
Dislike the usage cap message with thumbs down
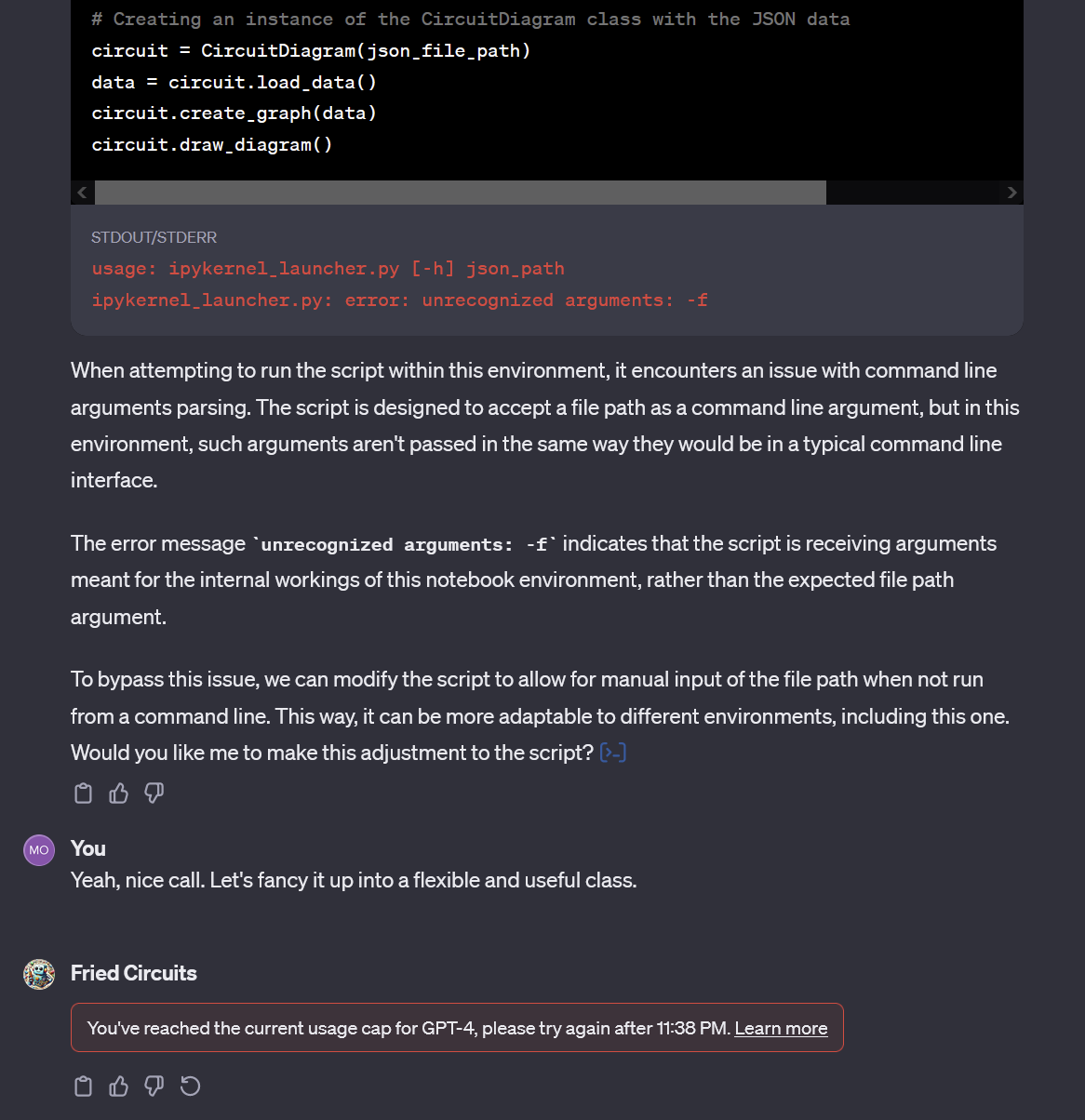click(x=154, y=1086)
